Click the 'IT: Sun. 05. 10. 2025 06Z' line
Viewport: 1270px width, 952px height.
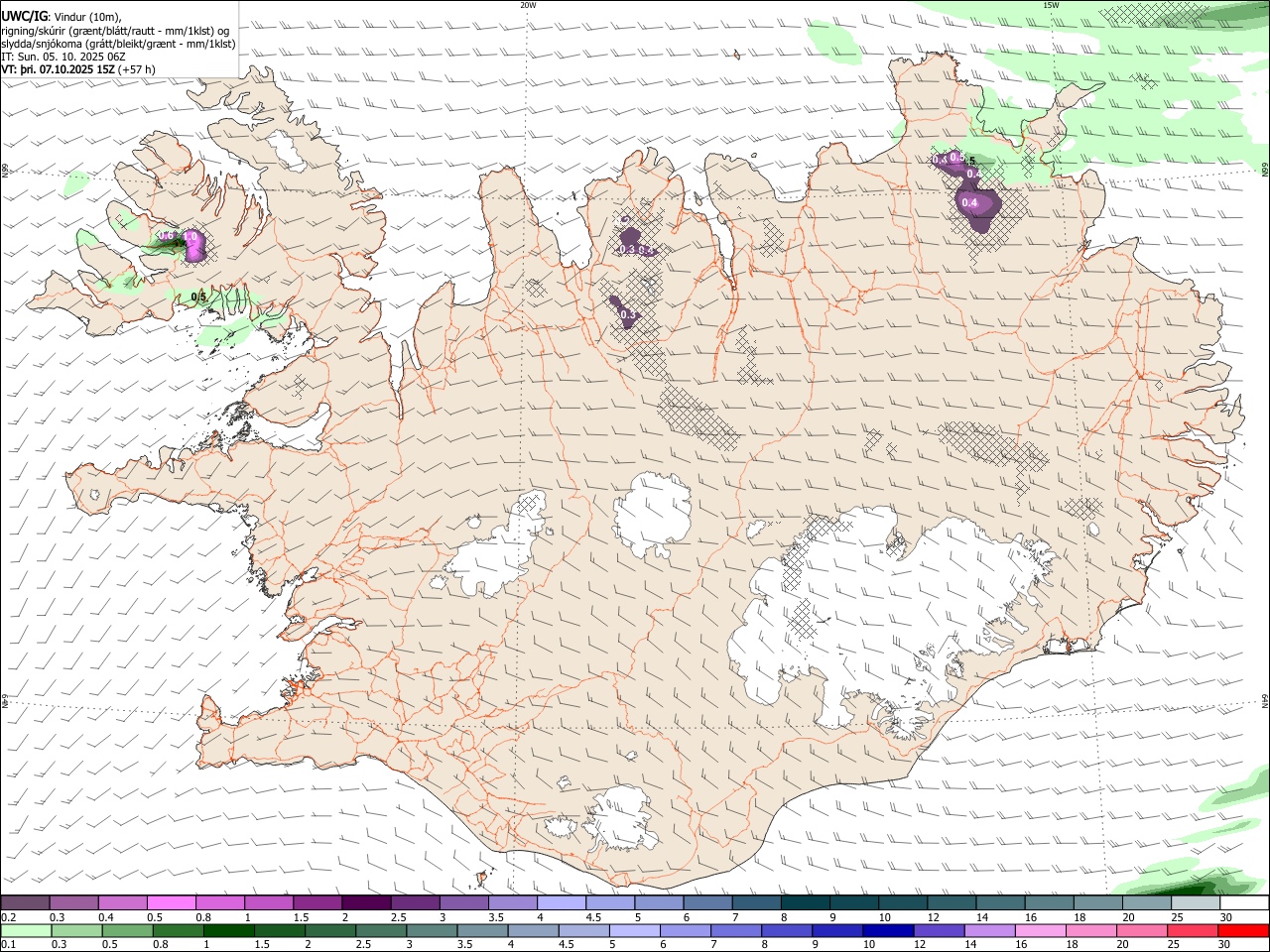[63, 57]
